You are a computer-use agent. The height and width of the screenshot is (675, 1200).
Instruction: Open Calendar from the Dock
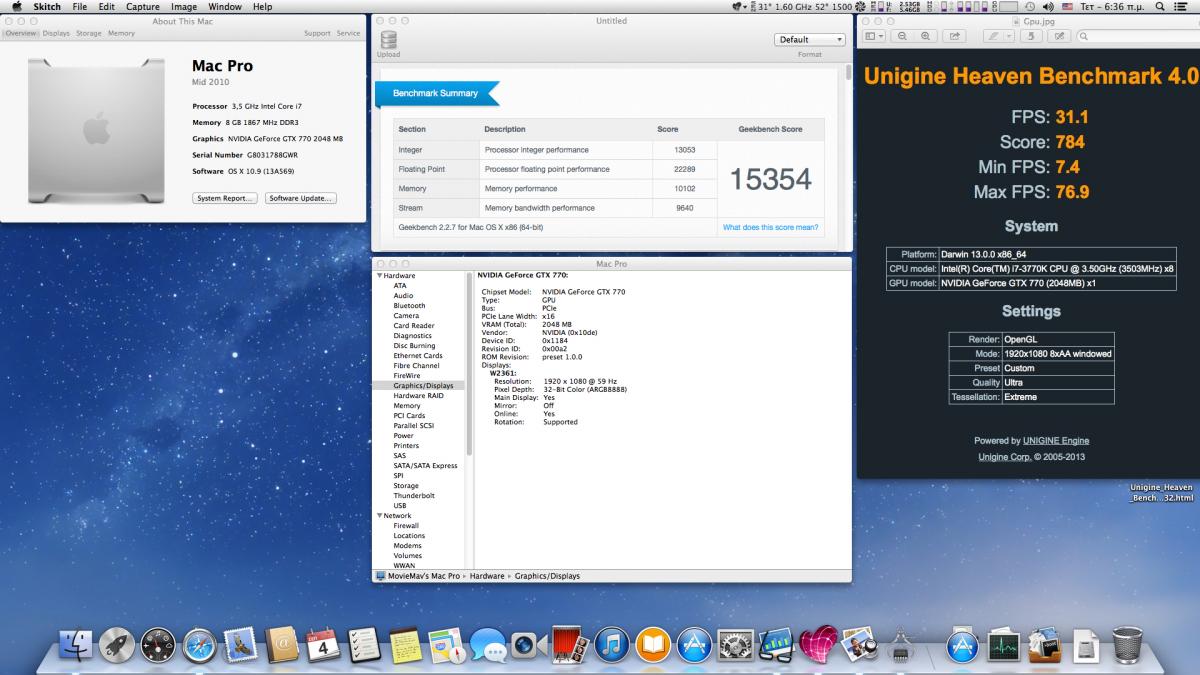(323, 646)
